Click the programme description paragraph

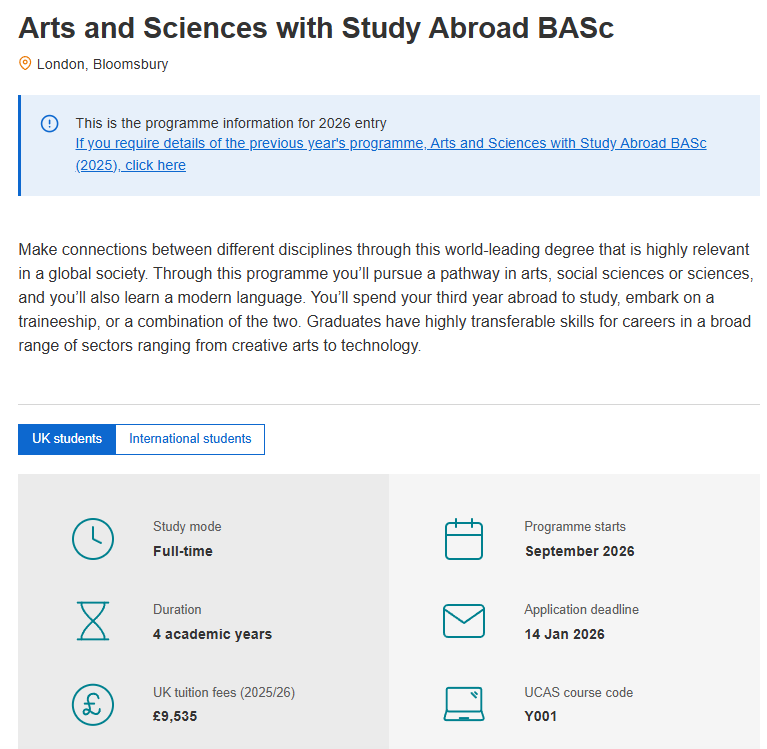coord(384,297)
